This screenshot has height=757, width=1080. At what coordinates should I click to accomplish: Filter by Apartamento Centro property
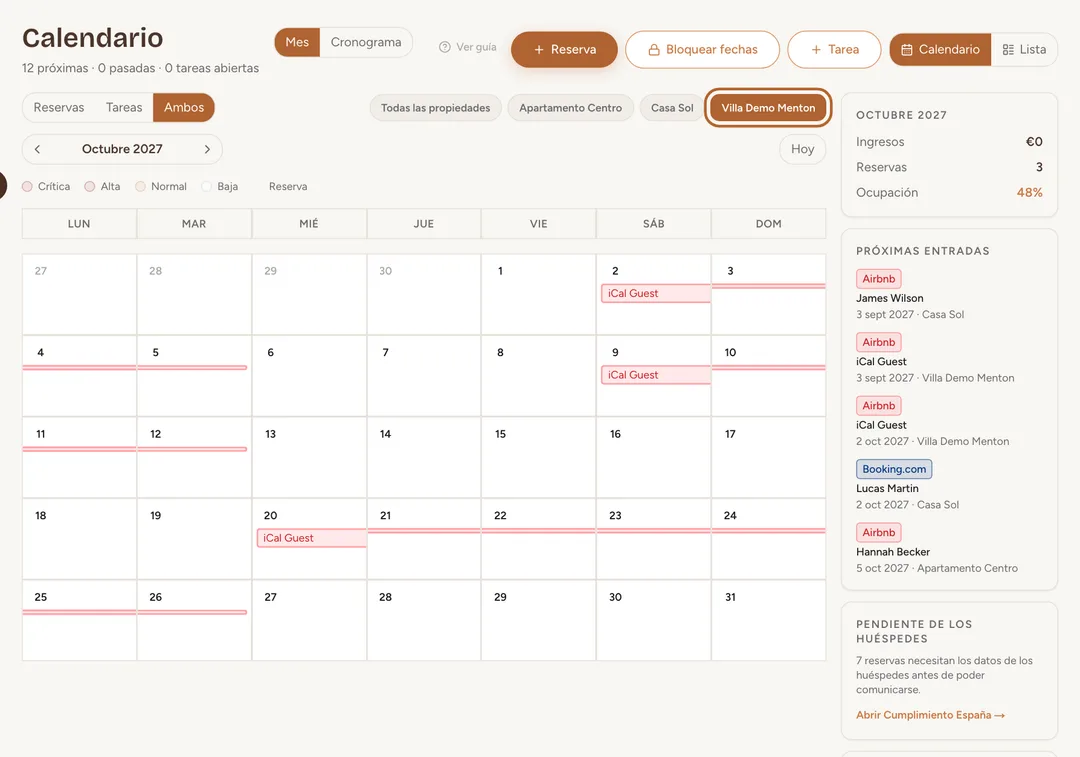(x=570, y=107)
